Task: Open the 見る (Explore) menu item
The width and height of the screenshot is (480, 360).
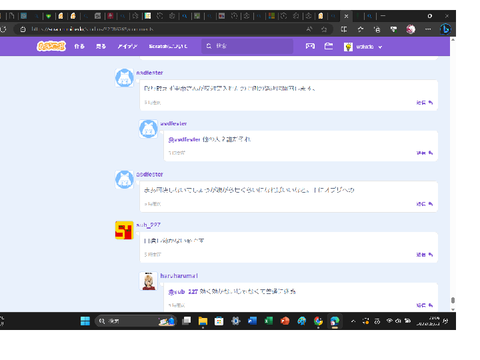Action: tap(101, 46)
